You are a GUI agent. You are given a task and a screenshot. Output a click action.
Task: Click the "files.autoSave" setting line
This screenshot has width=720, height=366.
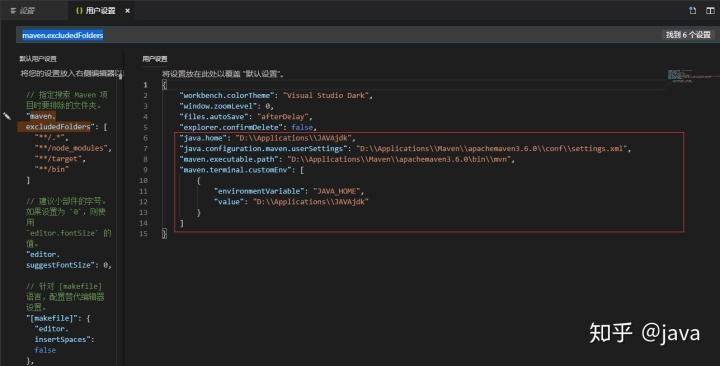(246, 117)
